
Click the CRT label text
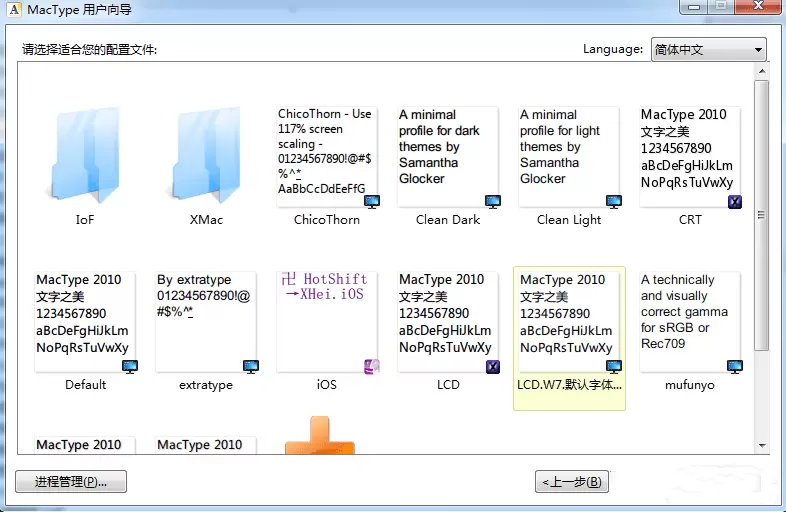(690, 220)
